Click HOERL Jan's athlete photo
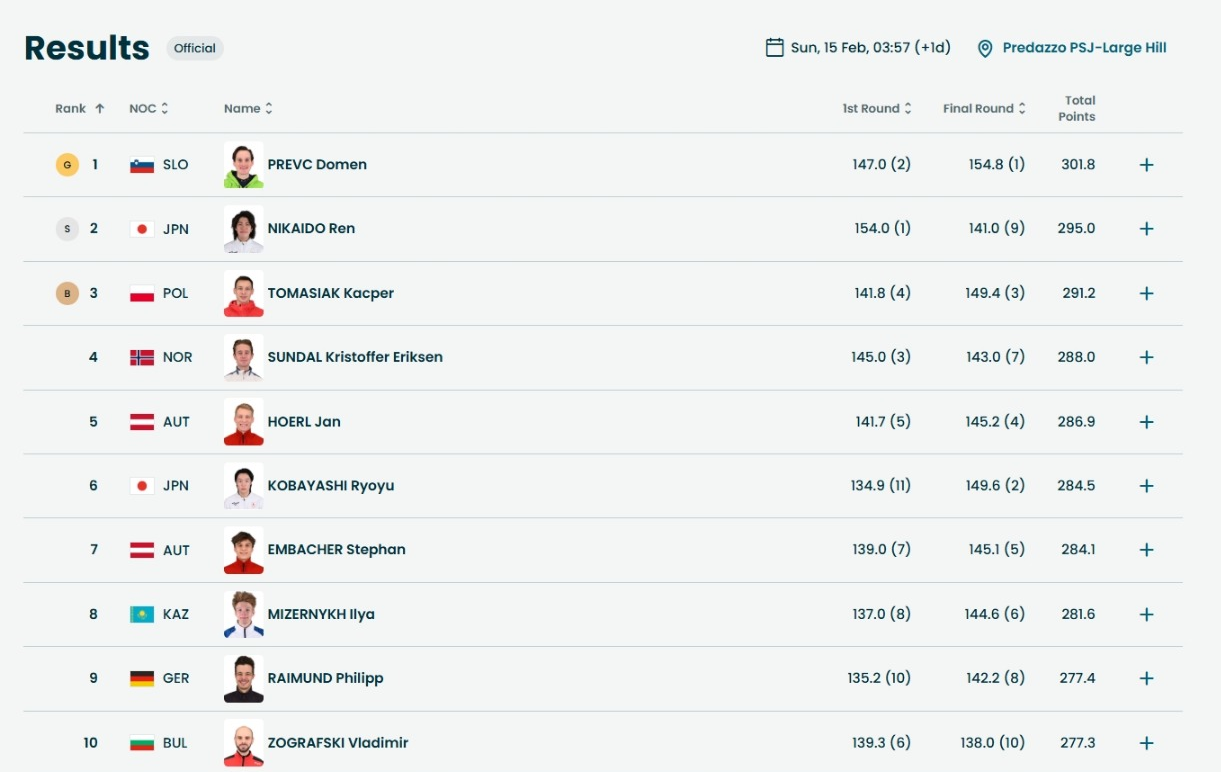 tap(244, 422)
